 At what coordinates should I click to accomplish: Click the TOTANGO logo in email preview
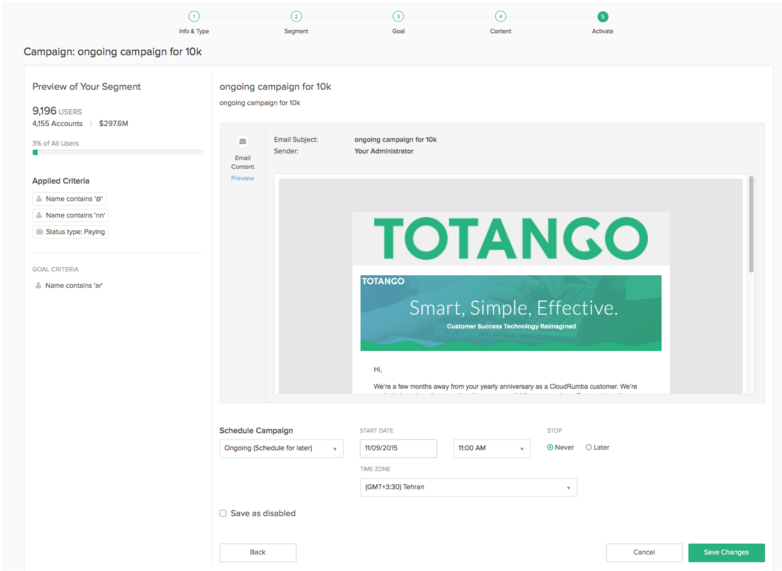click(511, 239)
